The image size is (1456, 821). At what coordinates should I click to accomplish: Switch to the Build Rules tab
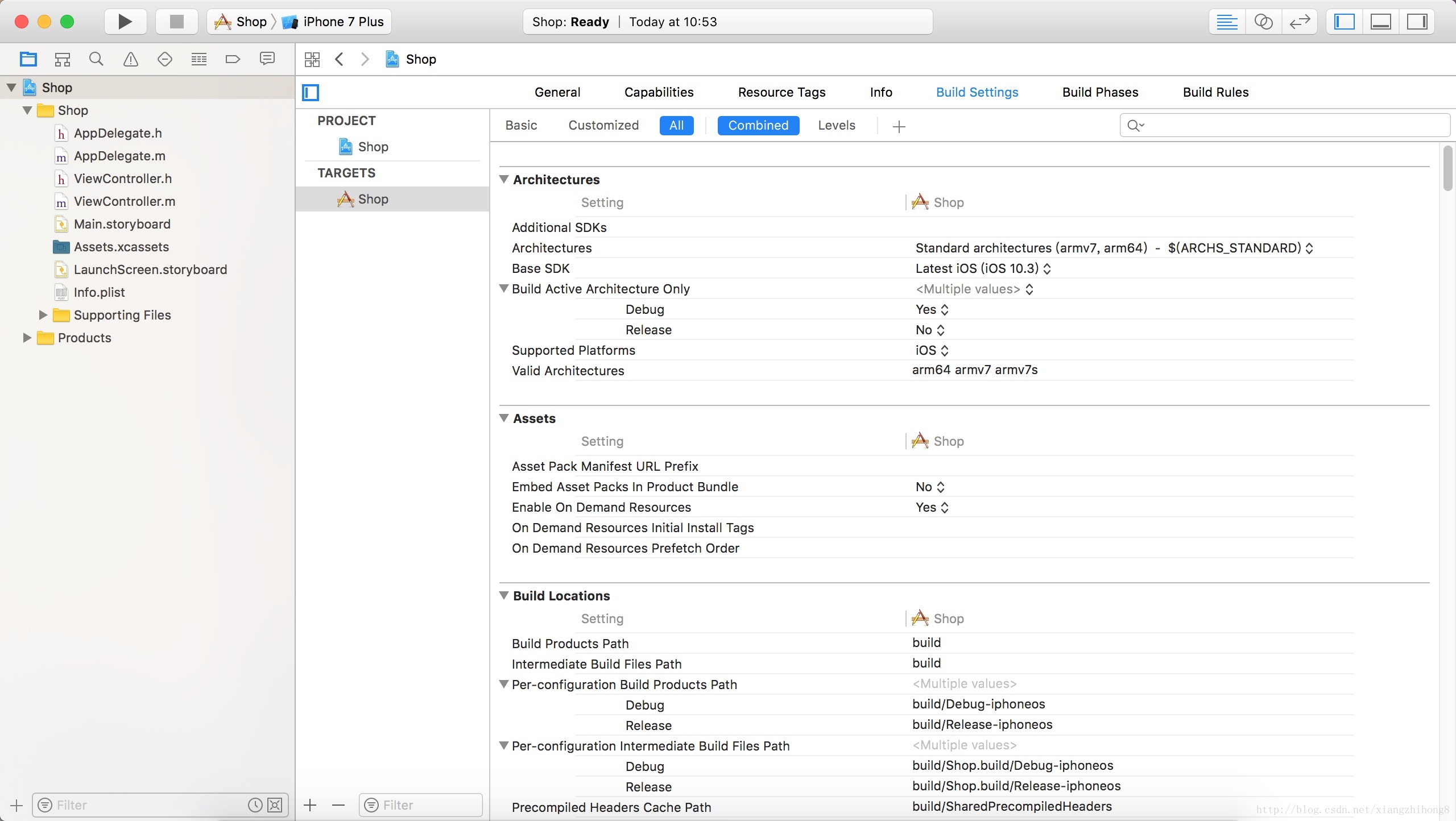pos(1215,92)
